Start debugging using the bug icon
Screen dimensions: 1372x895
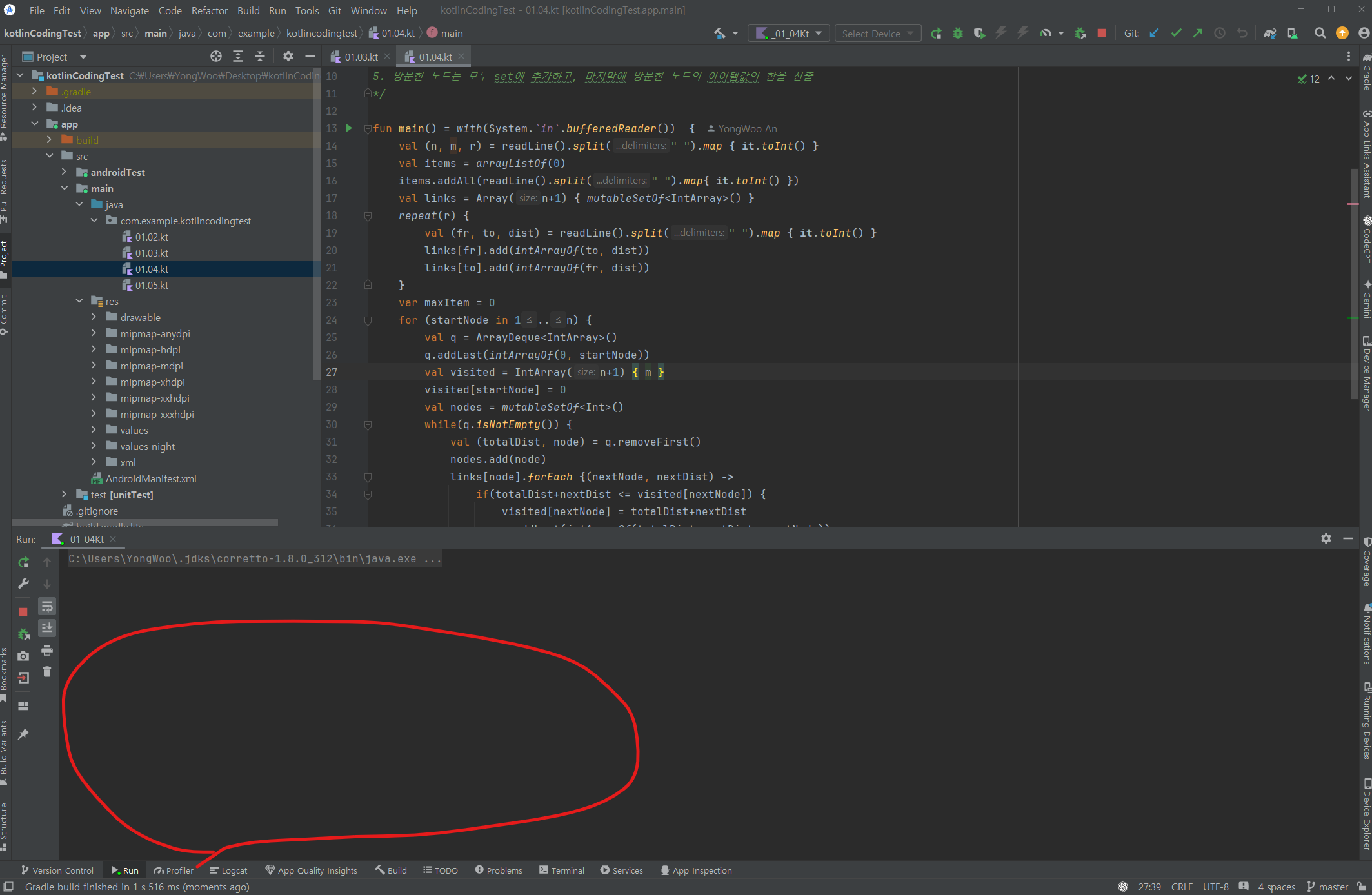(958, 33)
